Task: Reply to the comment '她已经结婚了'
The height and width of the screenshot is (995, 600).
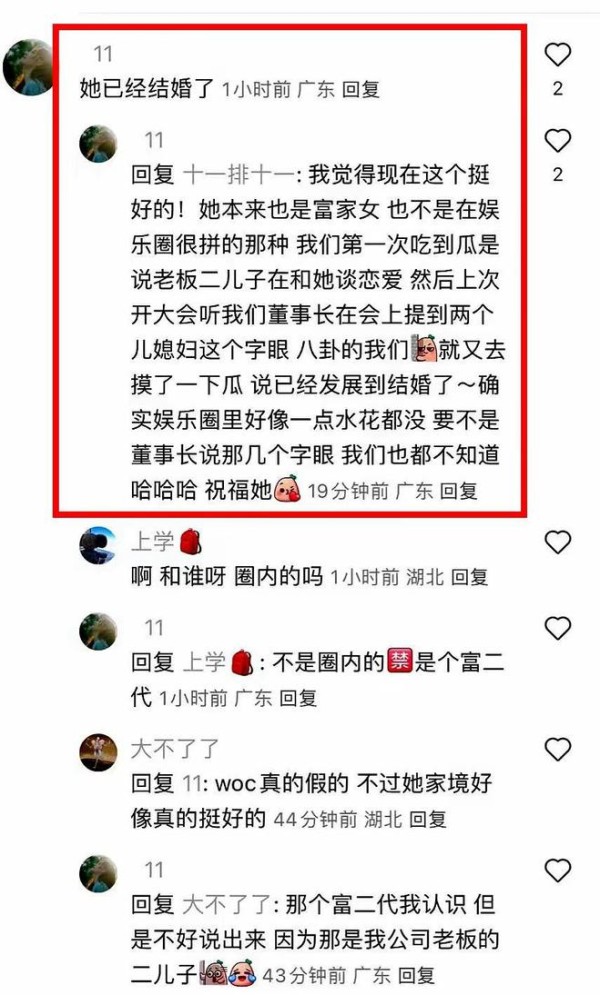Action: pyautogui.click(x=361, y=89)
